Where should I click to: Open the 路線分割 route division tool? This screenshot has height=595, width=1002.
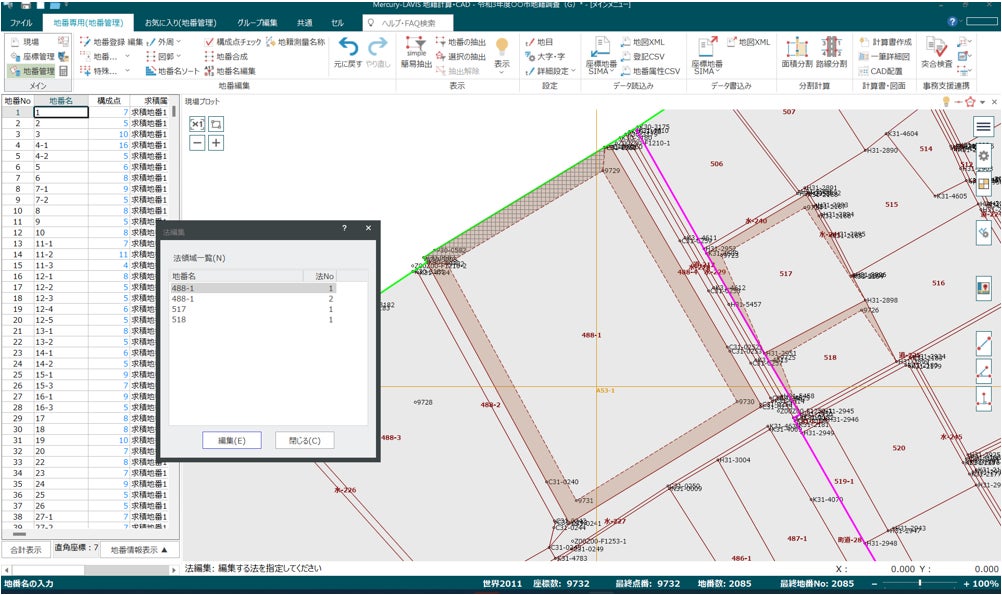pos(831,52)
